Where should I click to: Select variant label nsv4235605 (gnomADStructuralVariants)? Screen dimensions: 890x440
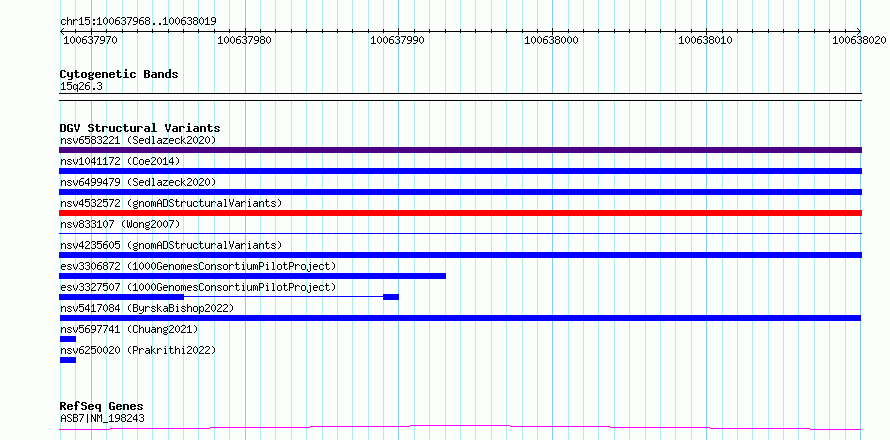click(171, 245)
